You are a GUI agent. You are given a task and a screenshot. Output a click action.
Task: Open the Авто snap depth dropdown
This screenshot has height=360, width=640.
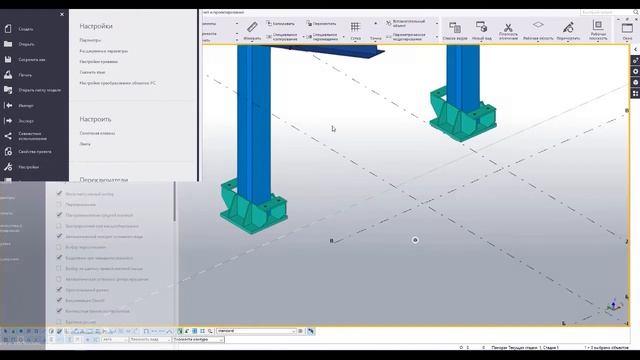point(114,340)
